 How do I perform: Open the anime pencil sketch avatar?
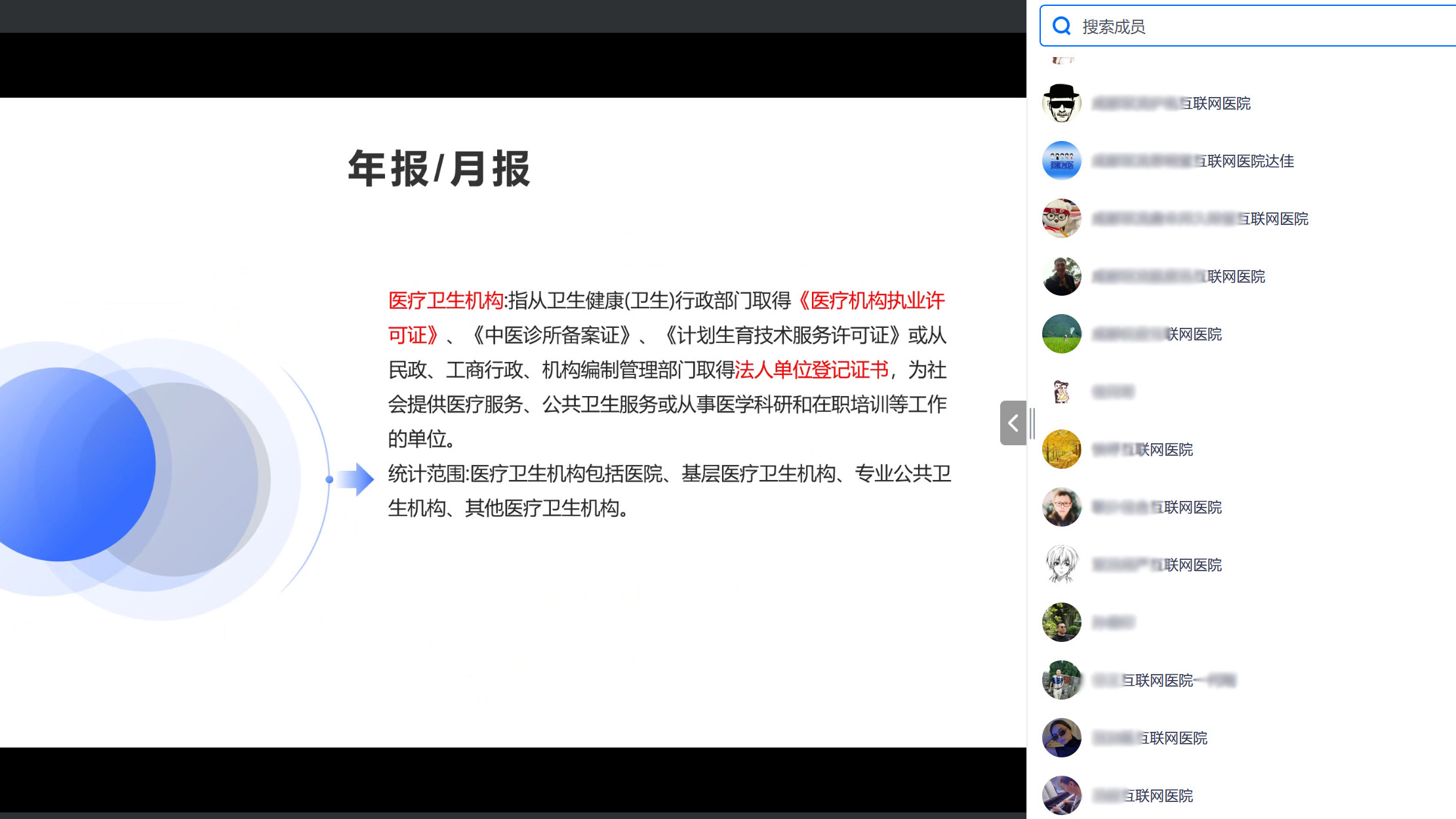pyautogui.click(x=1061, y=565)
